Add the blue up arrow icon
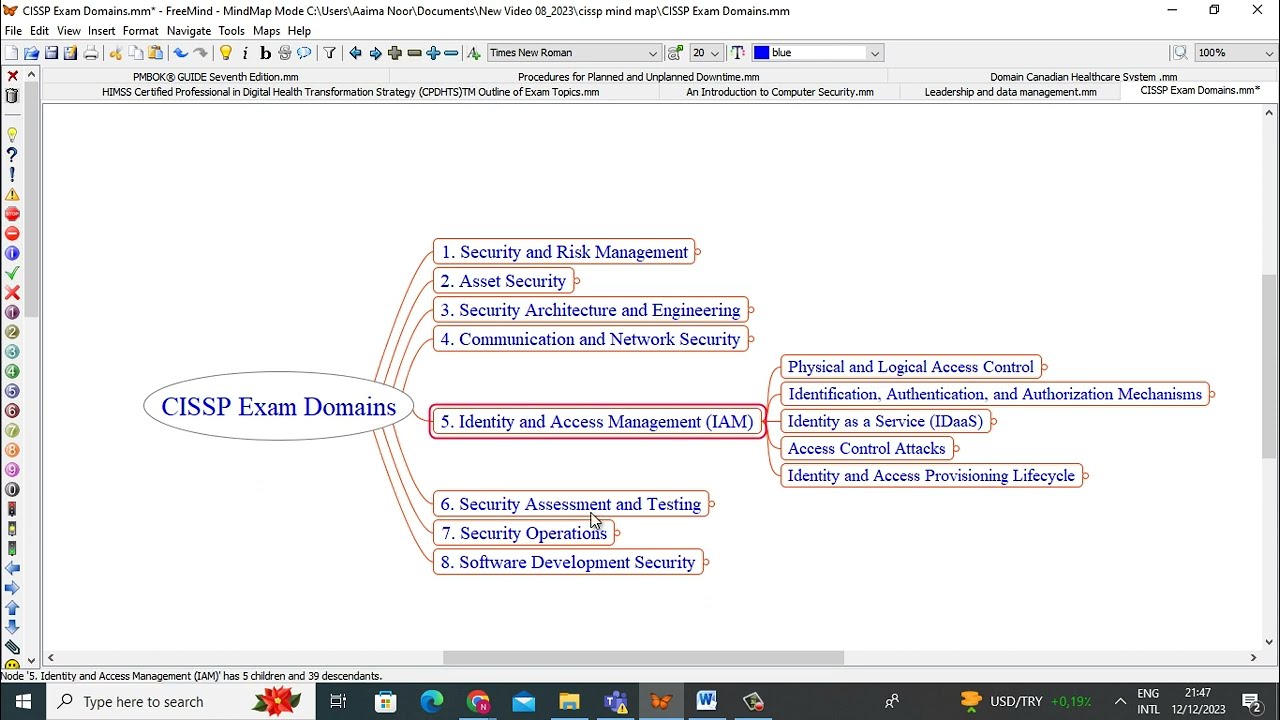Image resolution: width=1280 pixels, height=720 pixels. pos(12,607)
